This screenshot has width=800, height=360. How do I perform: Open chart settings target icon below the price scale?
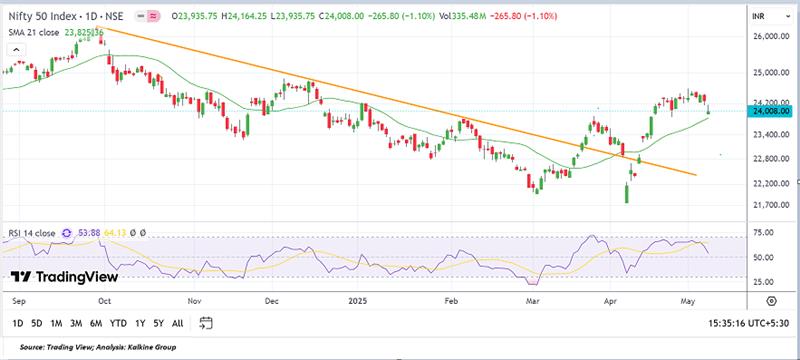[x=771, y=301]
